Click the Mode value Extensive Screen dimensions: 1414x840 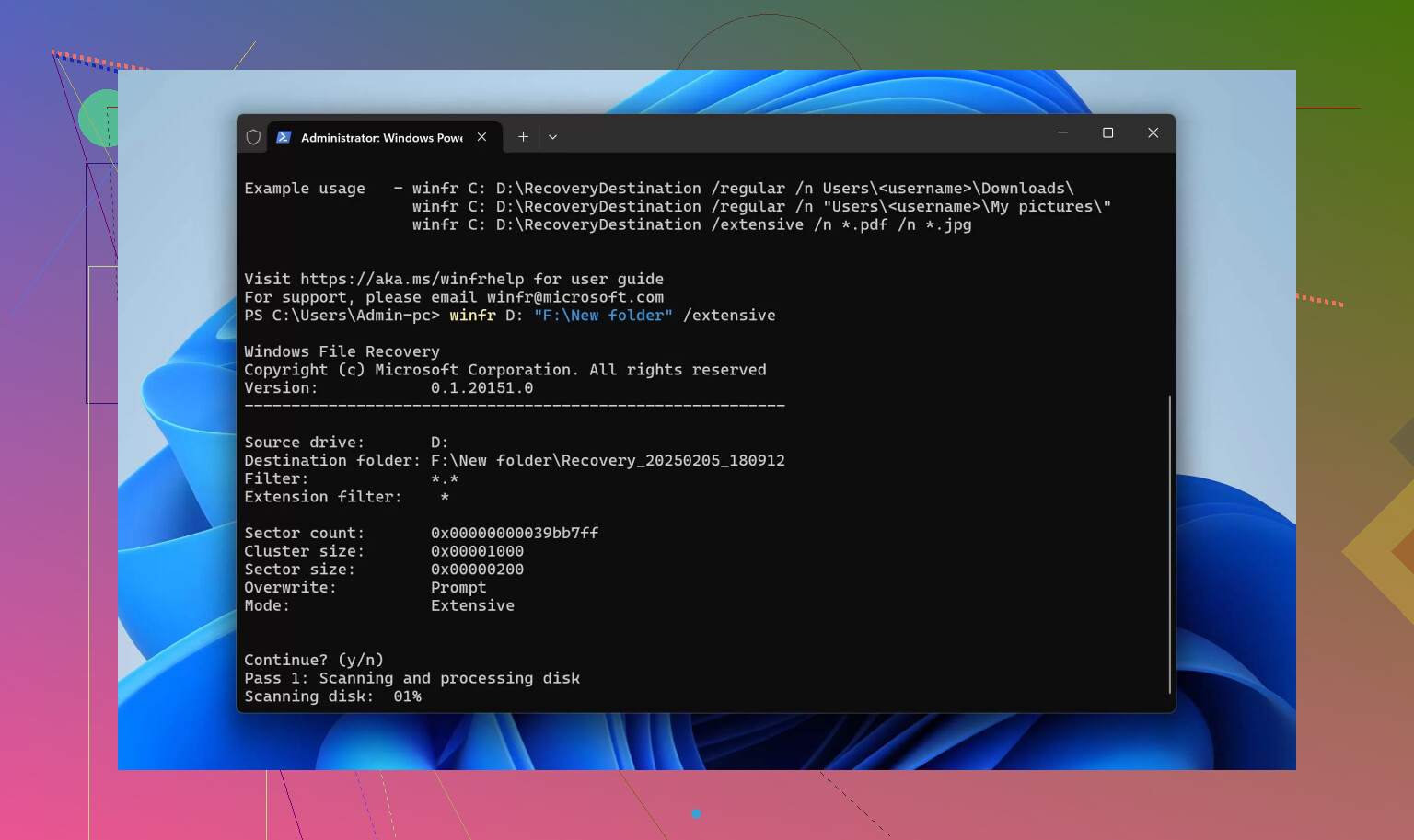coord(472,605)
